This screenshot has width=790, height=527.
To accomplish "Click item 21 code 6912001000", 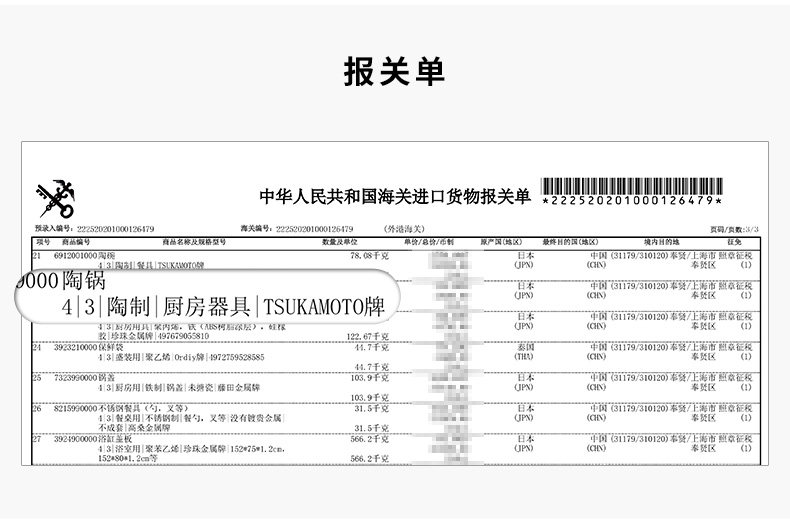I will pos(75,255).
